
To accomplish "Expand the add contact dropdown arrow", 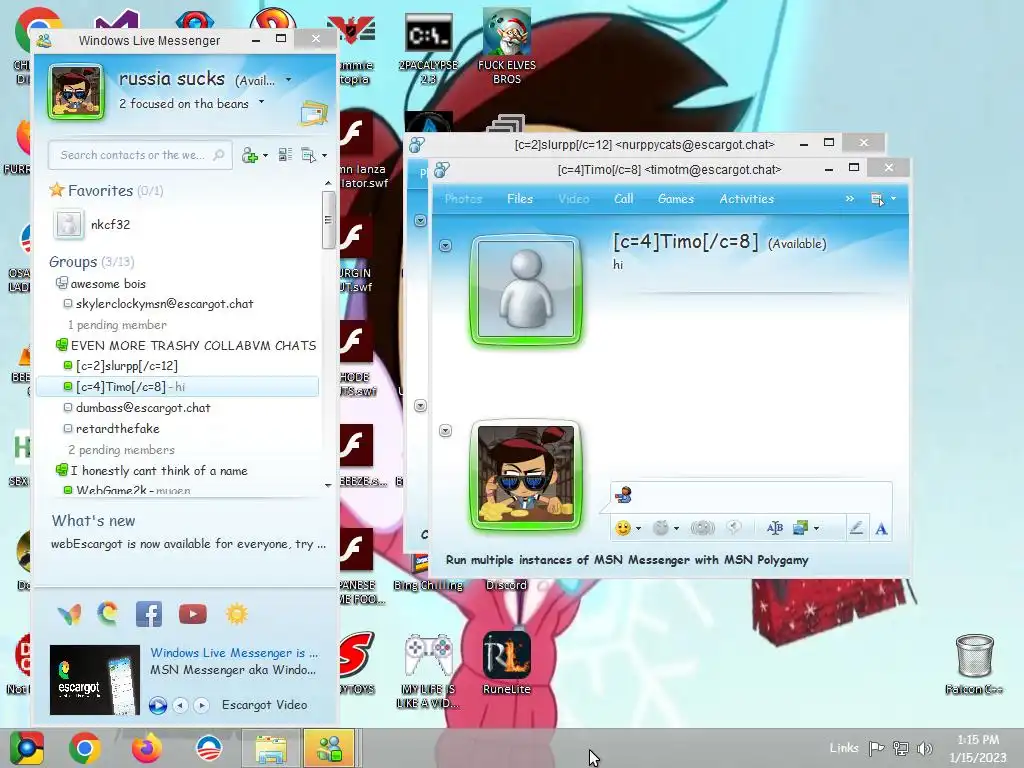I will pyautogui.click(x=265, y=155).
